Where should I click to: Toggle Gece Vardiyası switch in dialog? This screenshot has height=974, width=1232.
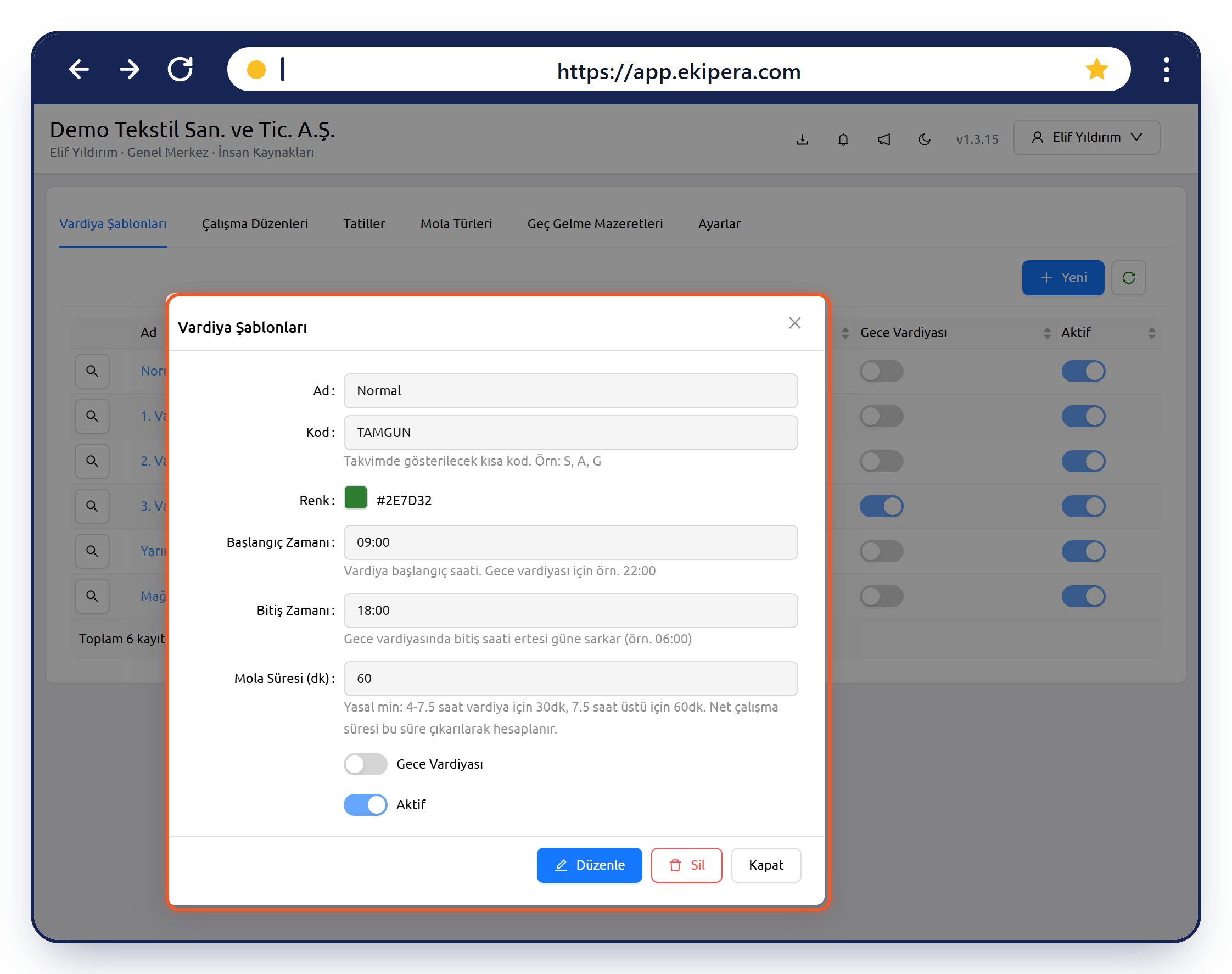[366, 764]
